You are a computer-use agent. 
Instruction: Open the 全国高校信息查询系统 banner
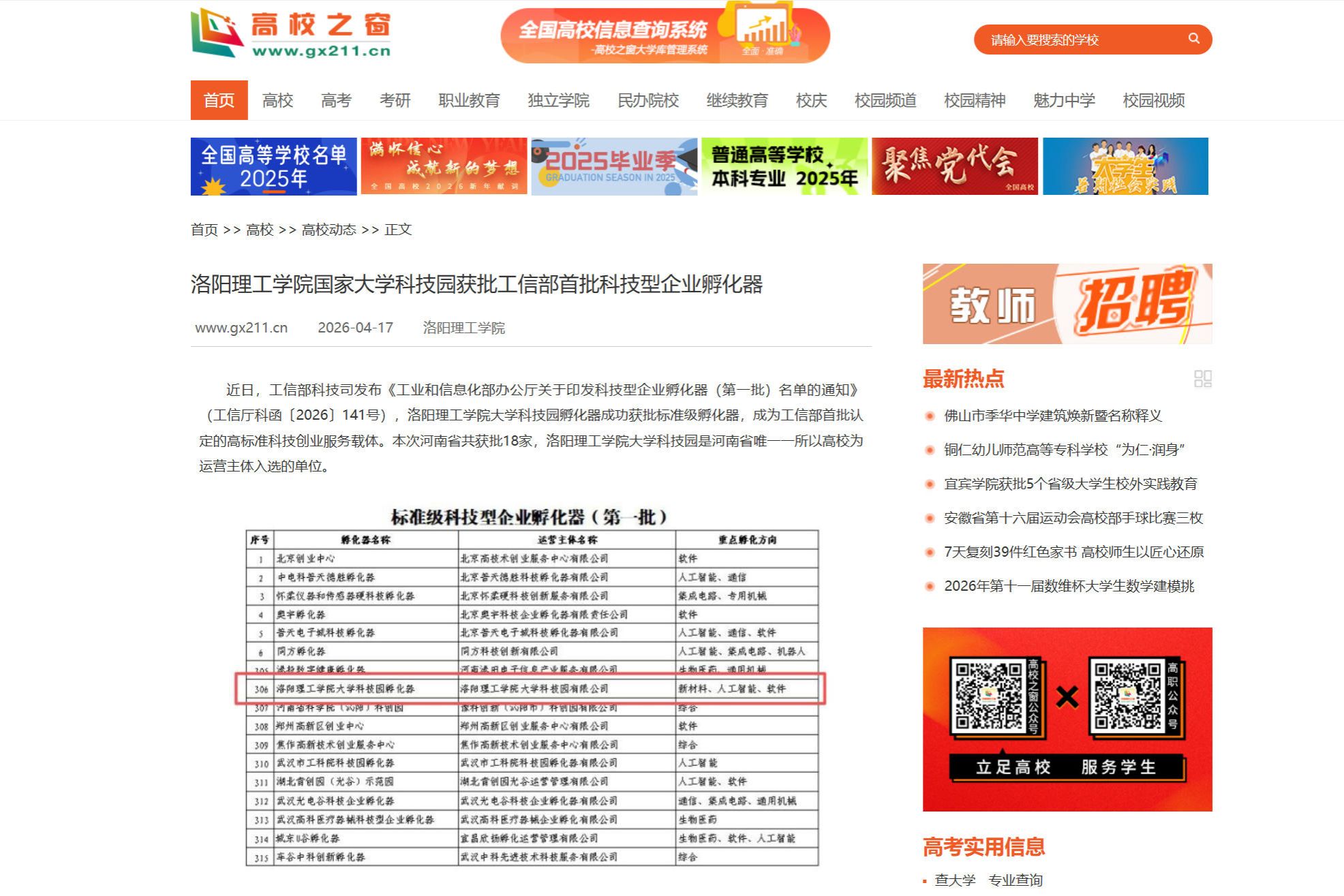[x=665, y=35]
